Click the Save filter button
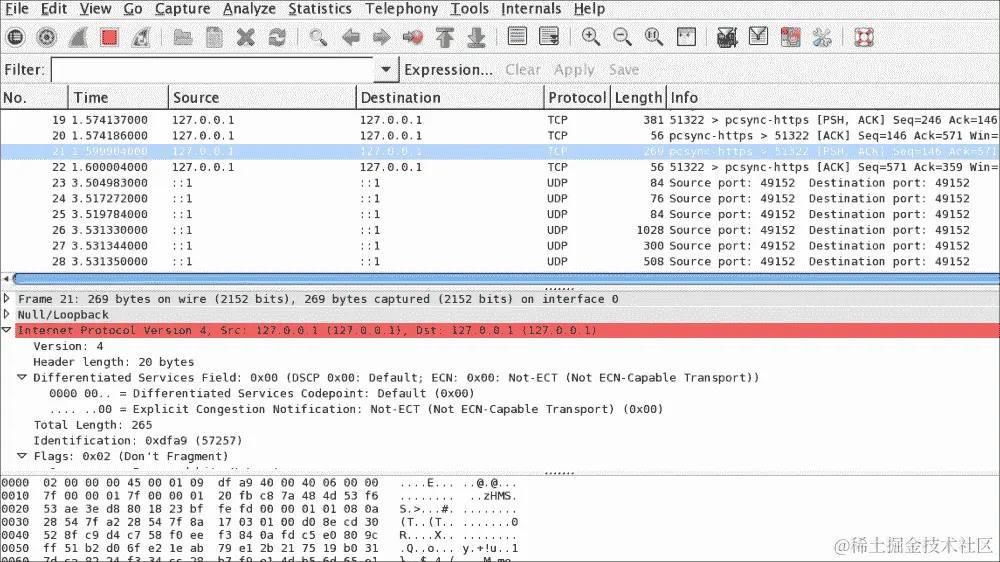The image size is (1000, 562). (x=624, y=70)
